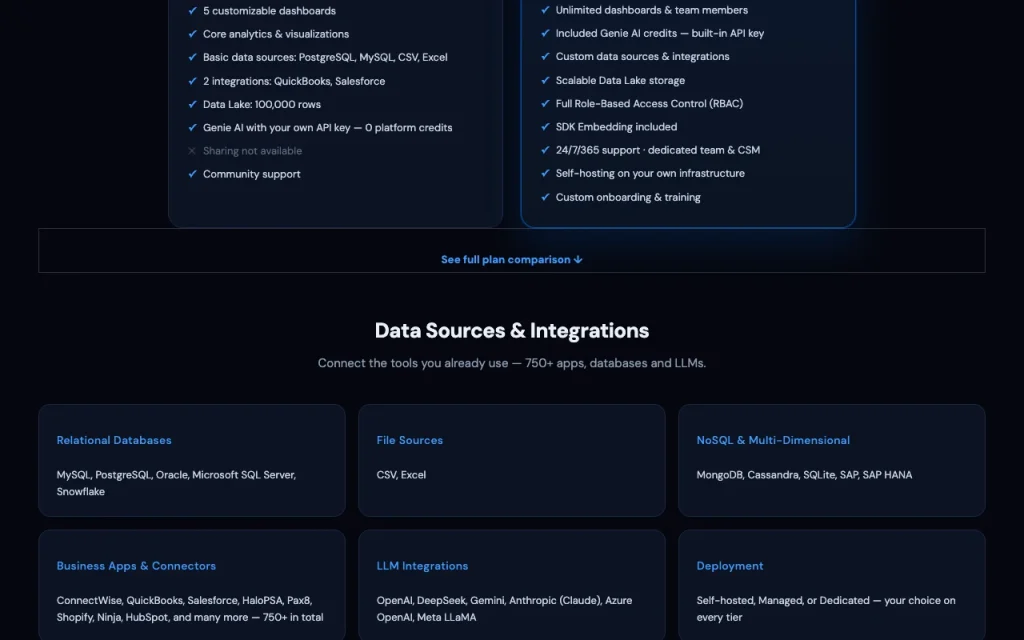1024x640 pixels.
Task: Click 'Data Lake: 100,000 rows' feature text
Action: 261,104
